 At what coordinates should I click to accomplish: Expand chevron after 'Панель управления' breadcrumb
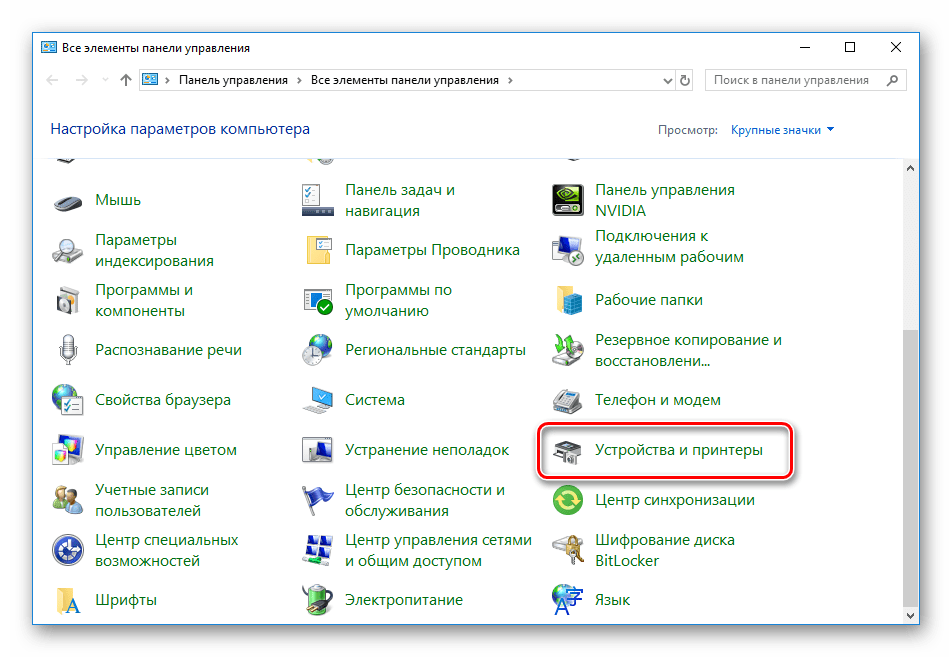coord(299,80)
